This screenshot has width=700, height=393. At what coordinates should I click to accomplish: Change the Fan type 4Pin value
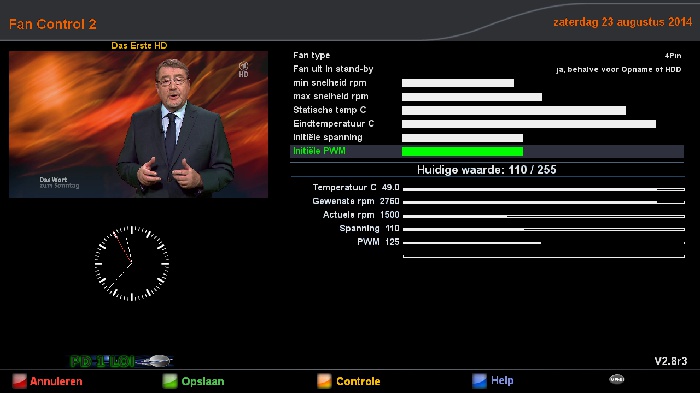(673, 55)
